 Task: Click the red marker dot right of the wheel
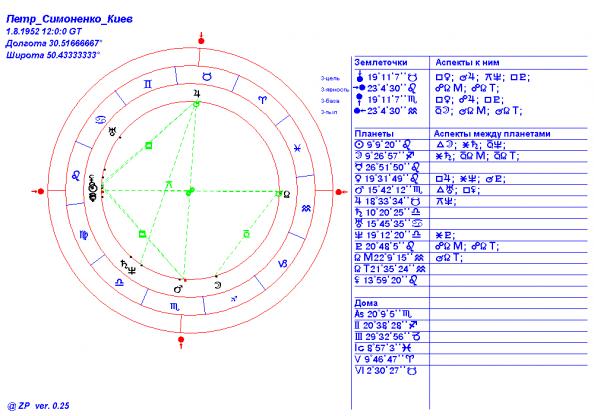[339, 192]
